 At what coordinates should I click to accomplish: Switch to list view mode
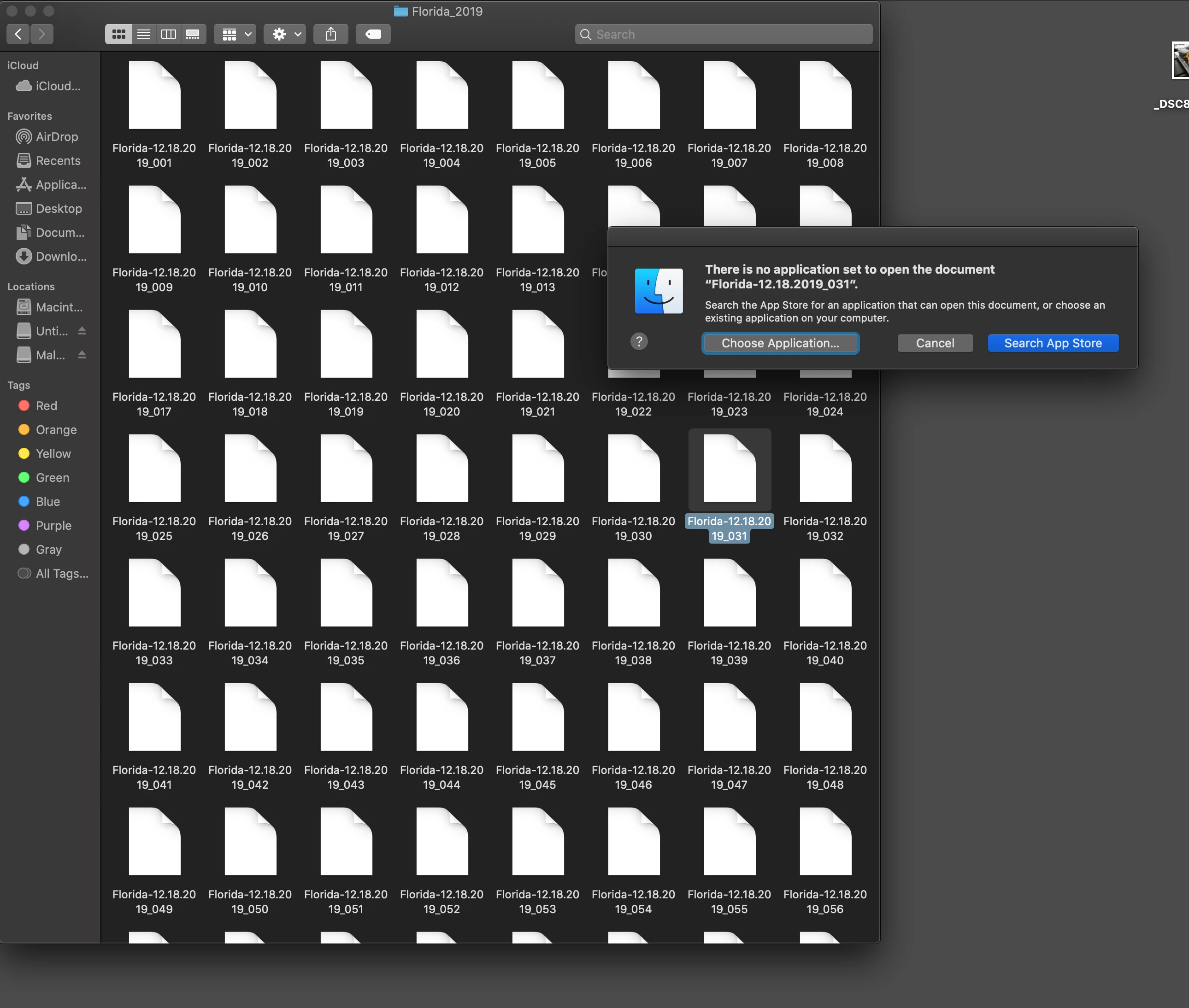143,34
